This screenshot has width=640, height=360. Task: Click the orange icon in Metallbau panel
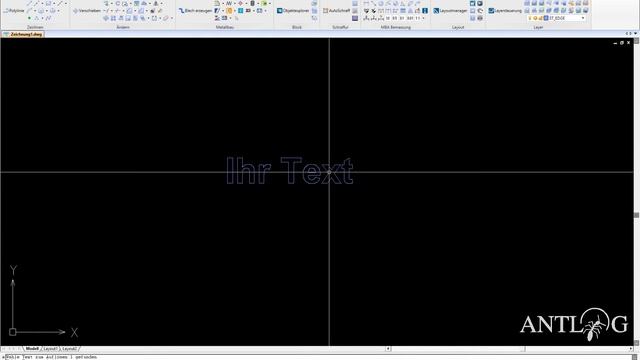click(229, 11)
